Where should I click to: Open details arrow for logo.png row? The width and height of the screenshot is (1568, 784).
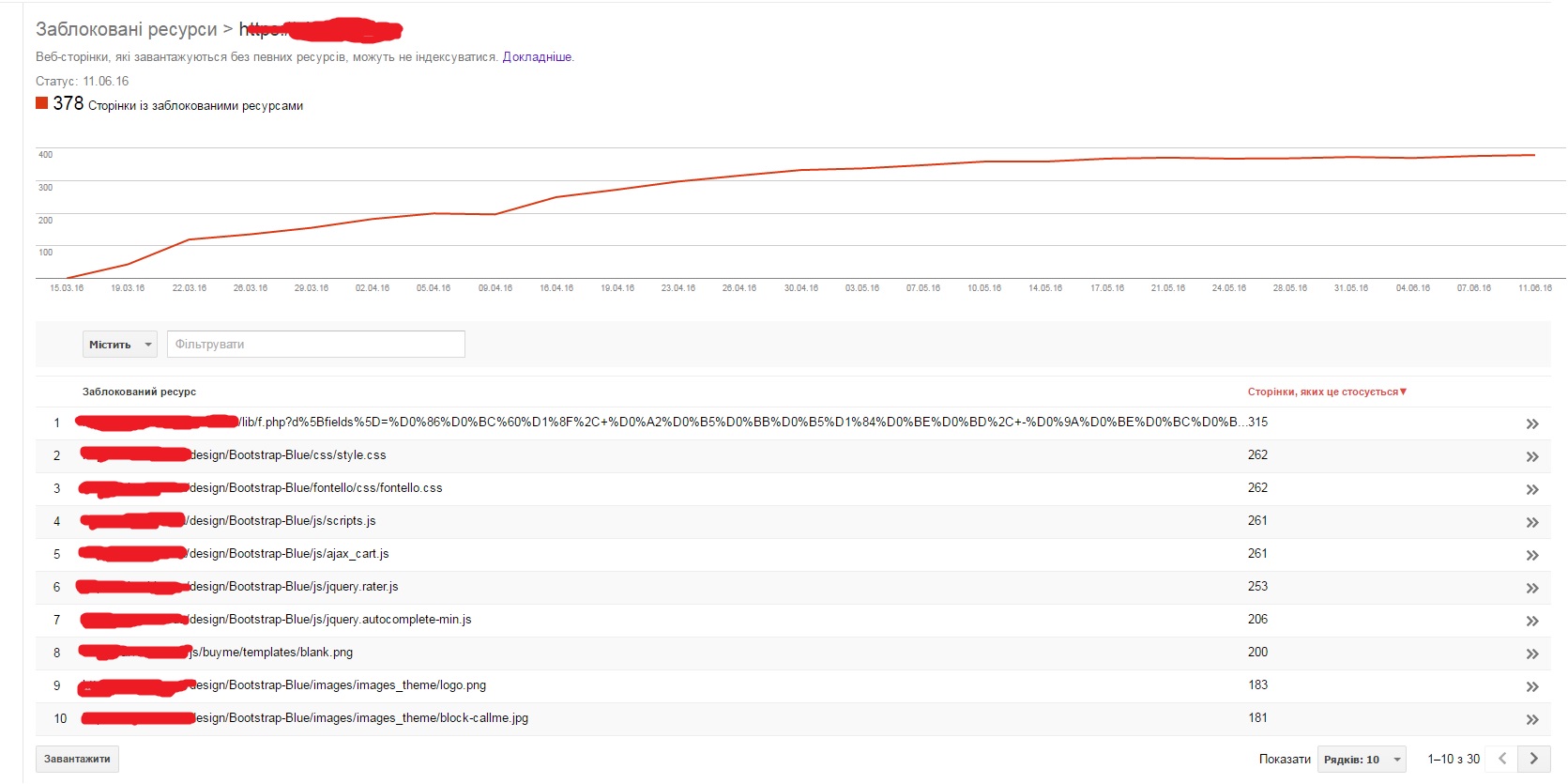pos(1531,686)
